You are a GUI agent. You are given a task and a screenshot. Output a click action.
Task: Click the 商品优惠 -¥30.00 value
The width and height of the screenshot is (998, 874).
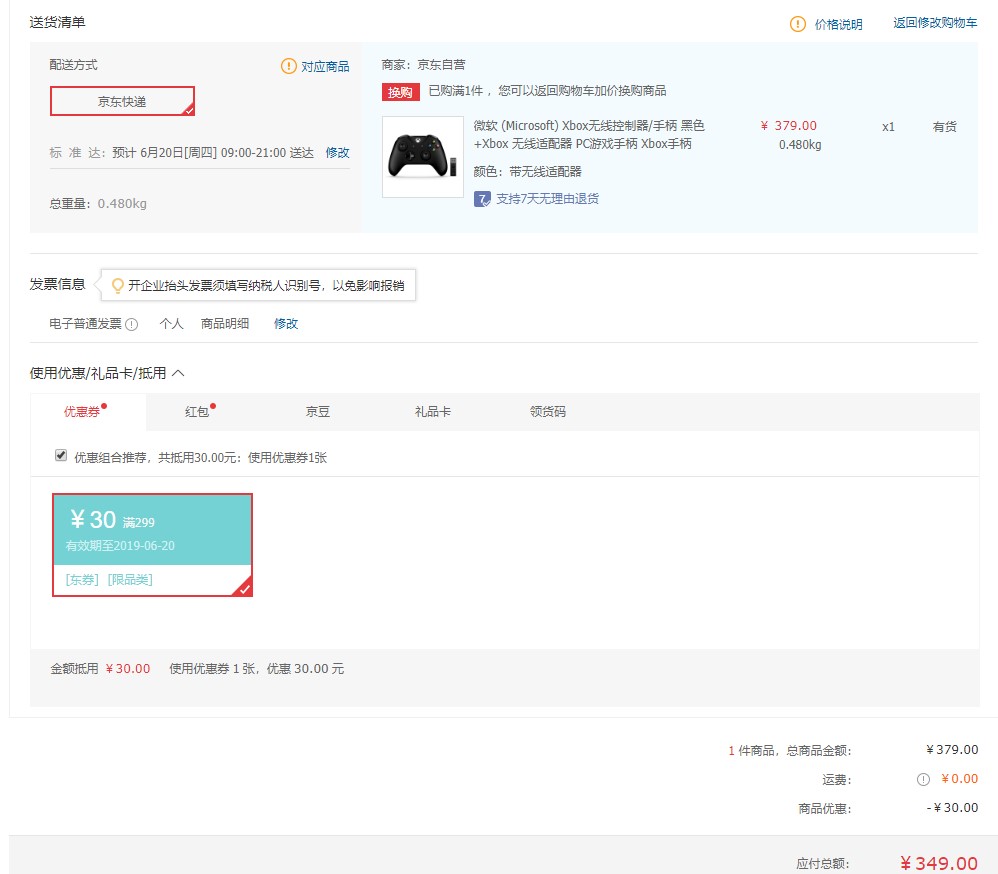pos(952,808)
